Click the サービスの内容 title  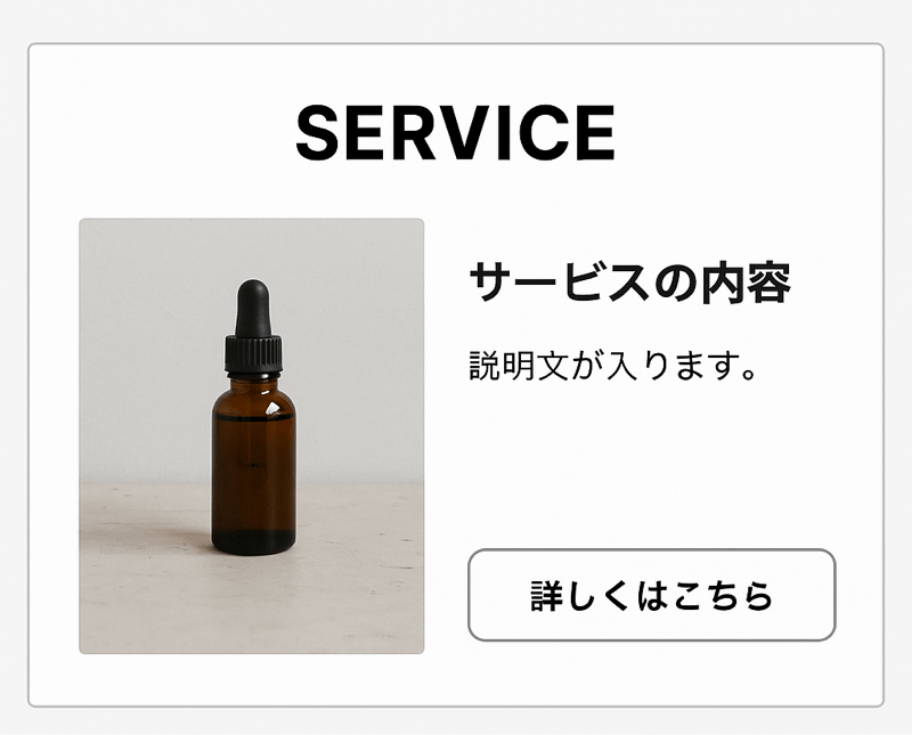[x=630, y=283]
